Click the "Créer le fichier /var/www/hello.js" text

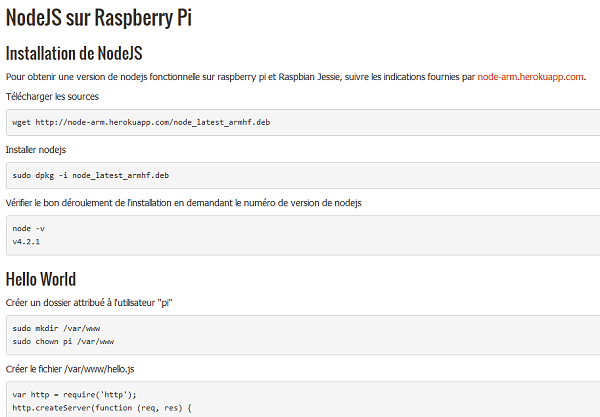(70, 369)
